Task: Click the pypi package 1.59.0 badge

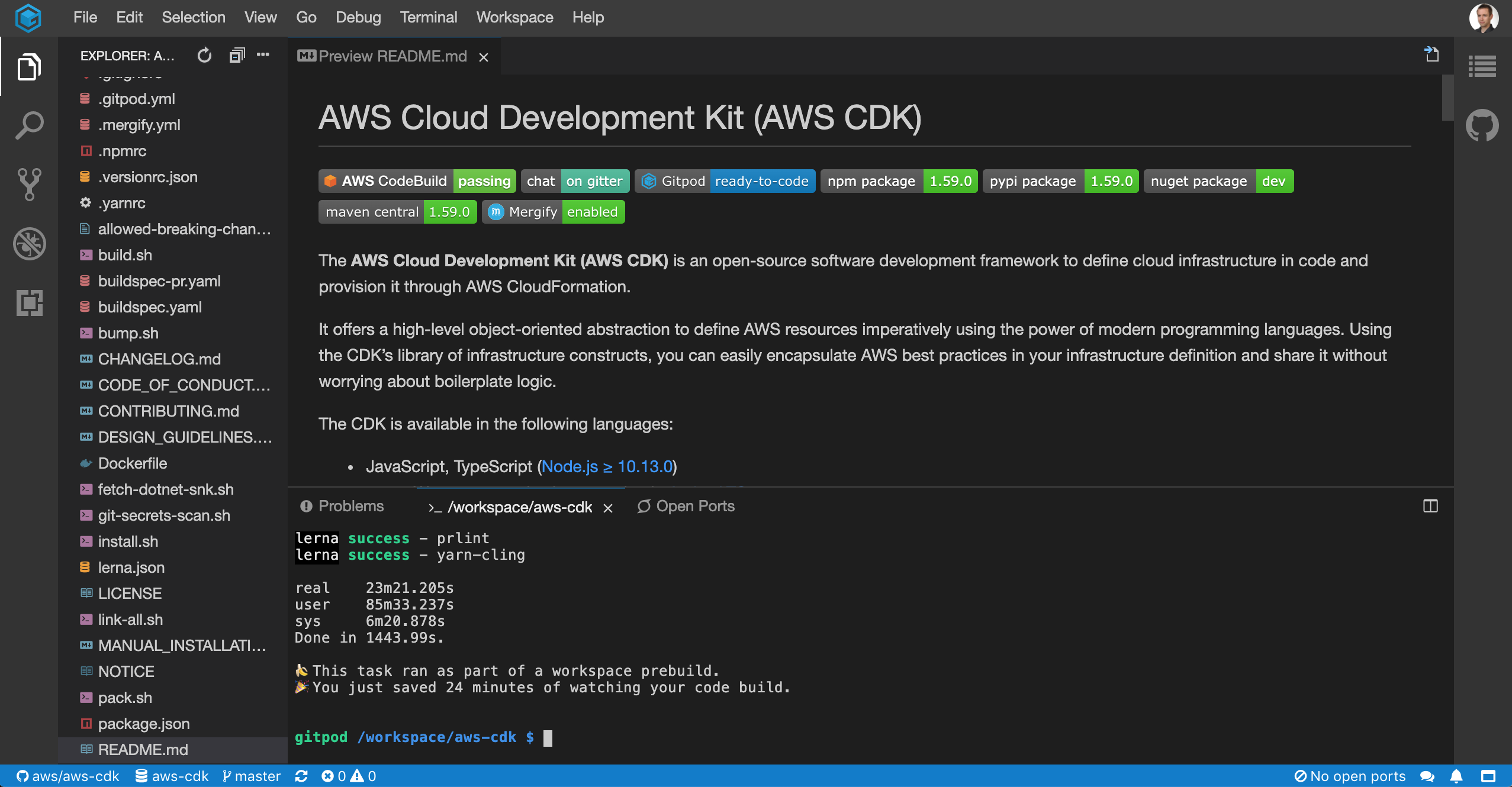Action: 1061,181
